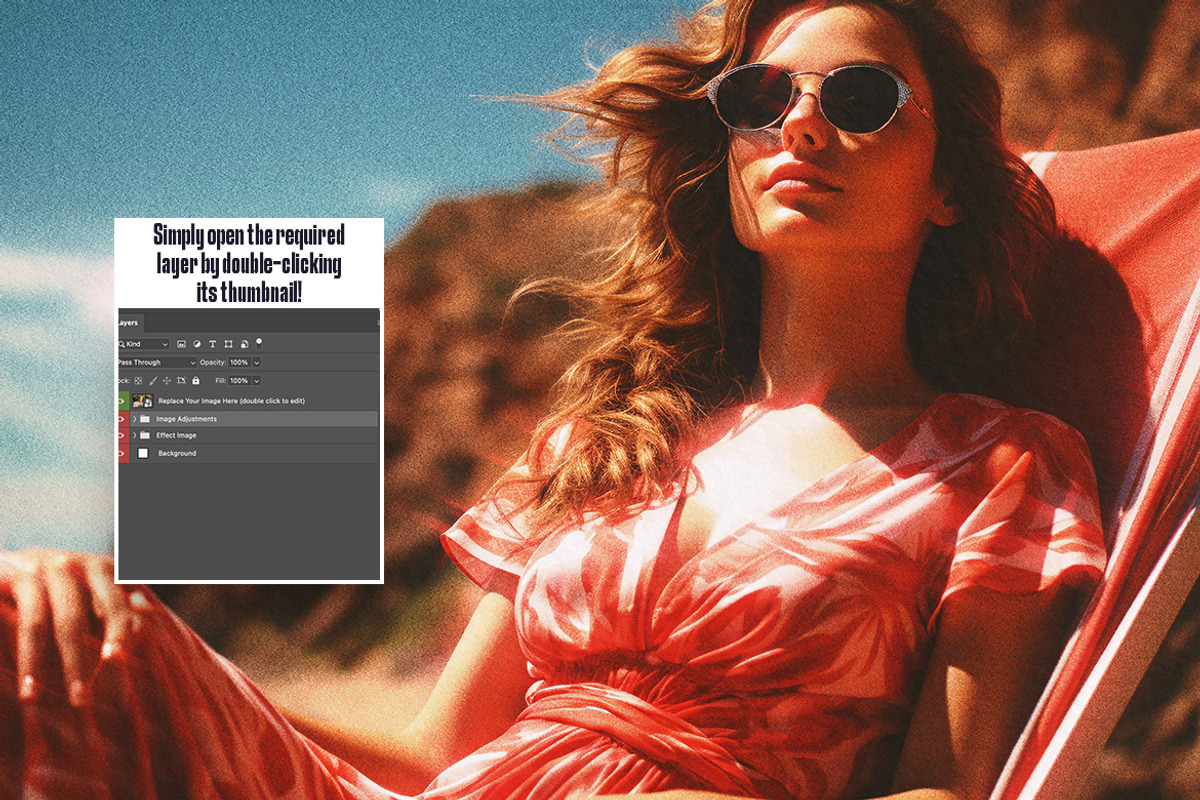Hide the Image Adjustments group
Image resolution: width=1200 pixels, height=800 pixels.
[122, 419]
